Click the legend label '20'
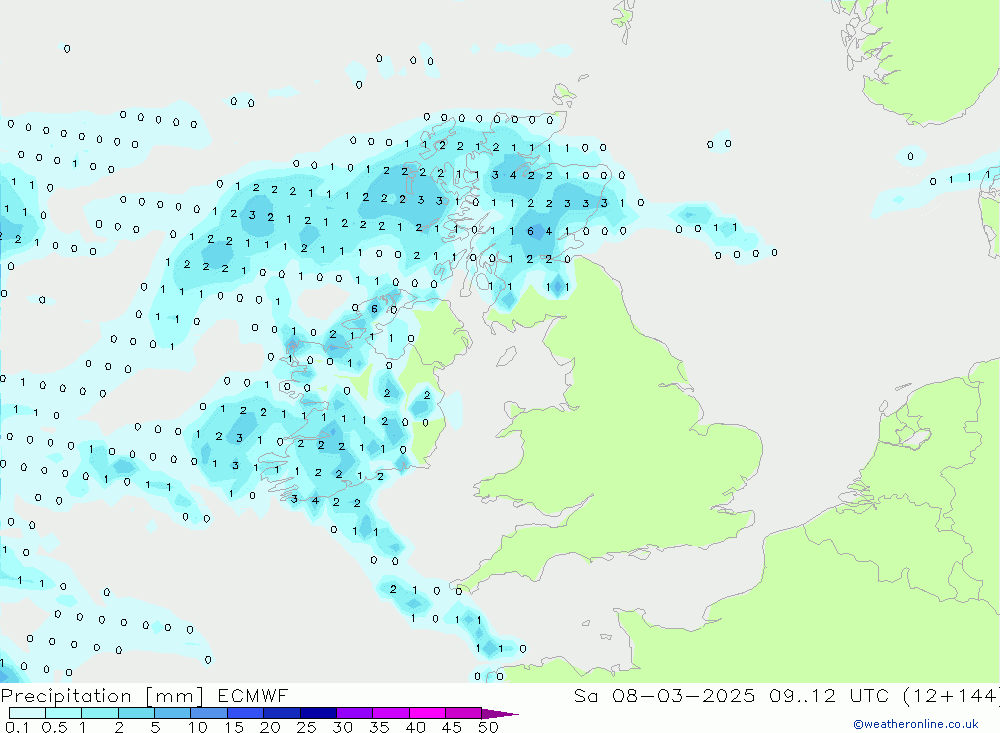Viewport: 1000px width, 733px height. tap(270, 727)
